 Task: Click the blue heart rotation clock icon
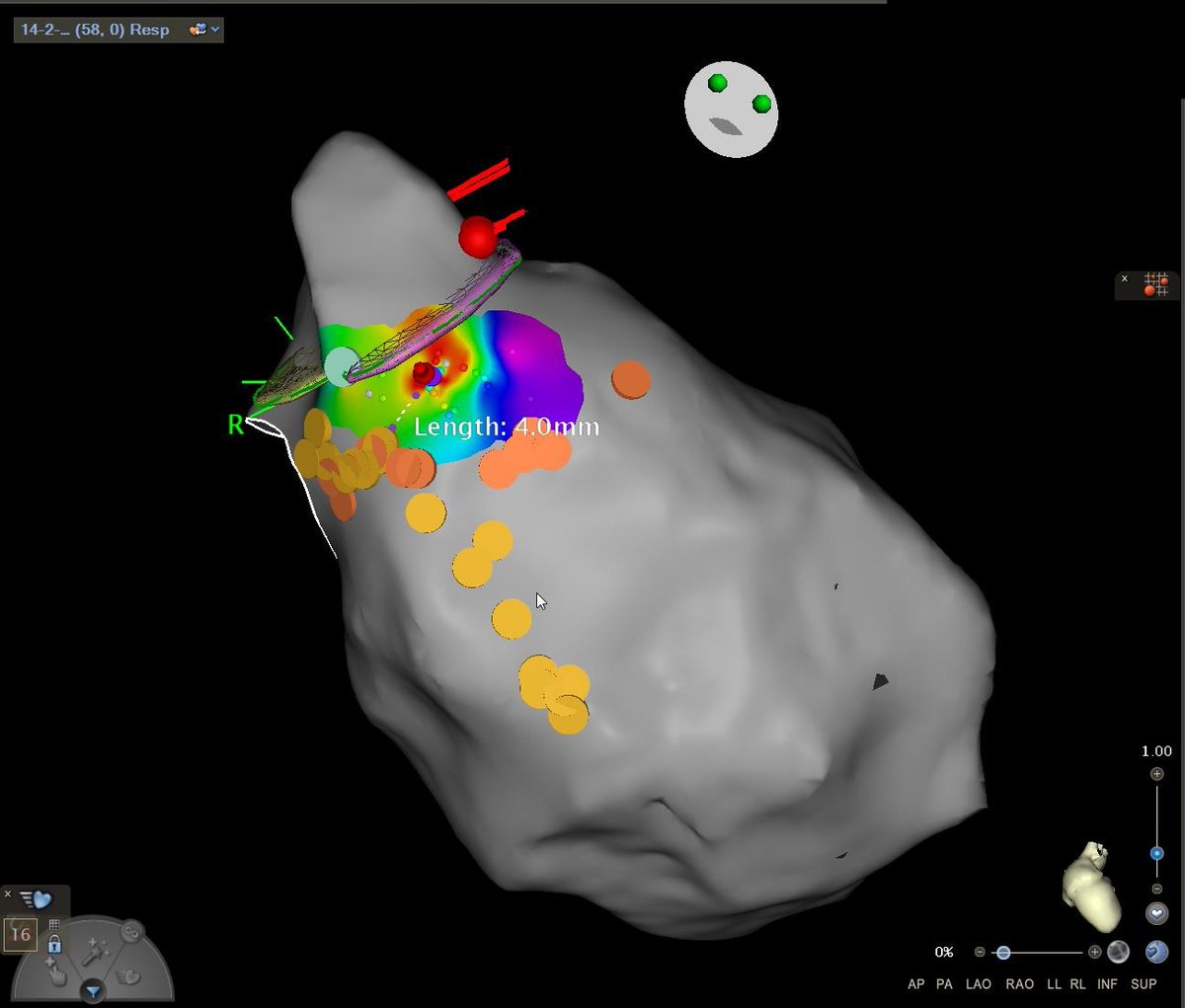pos(1156,952)
